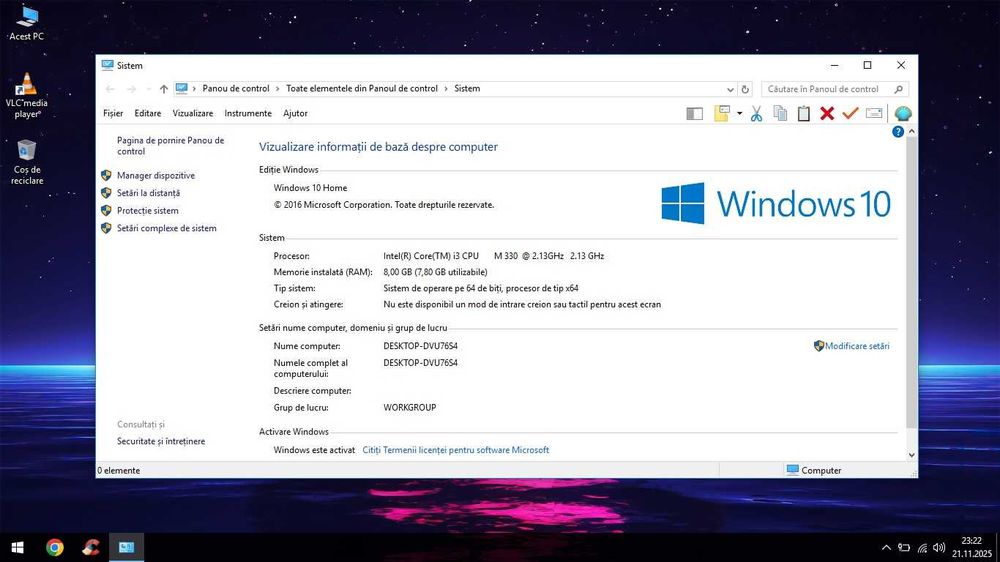
Task: Click Modificare setări link
Action: [857, 346]
